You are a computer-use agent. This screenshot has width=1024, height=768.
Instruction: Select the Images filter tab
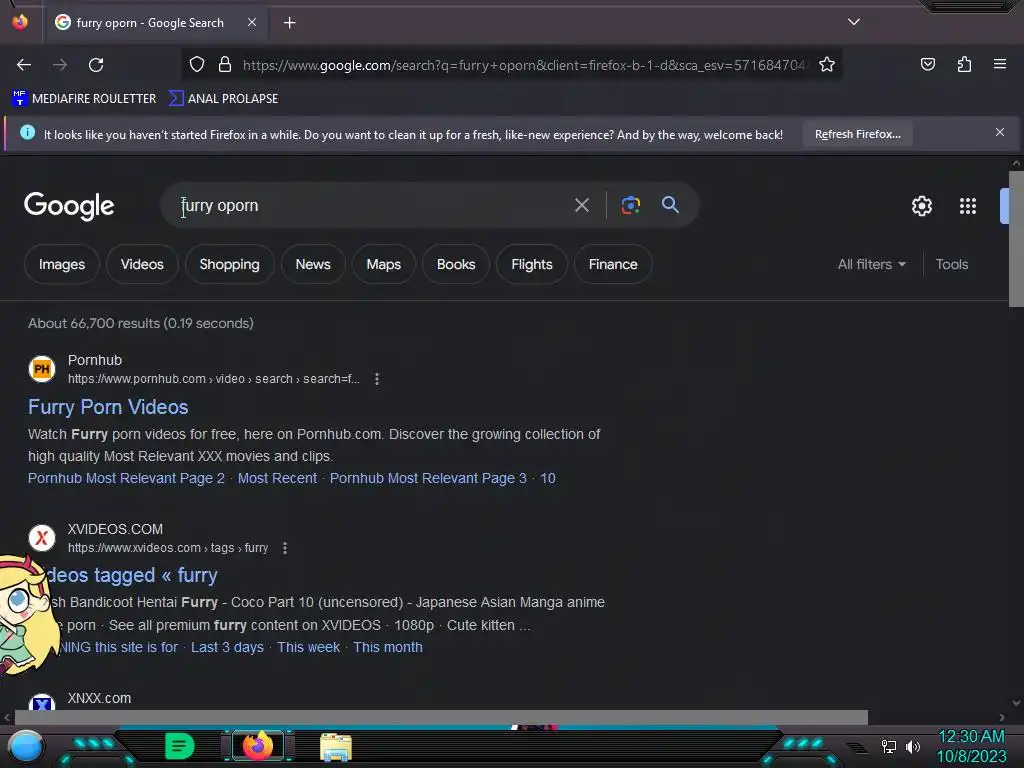pyautogui.click(x=61, y=264)
